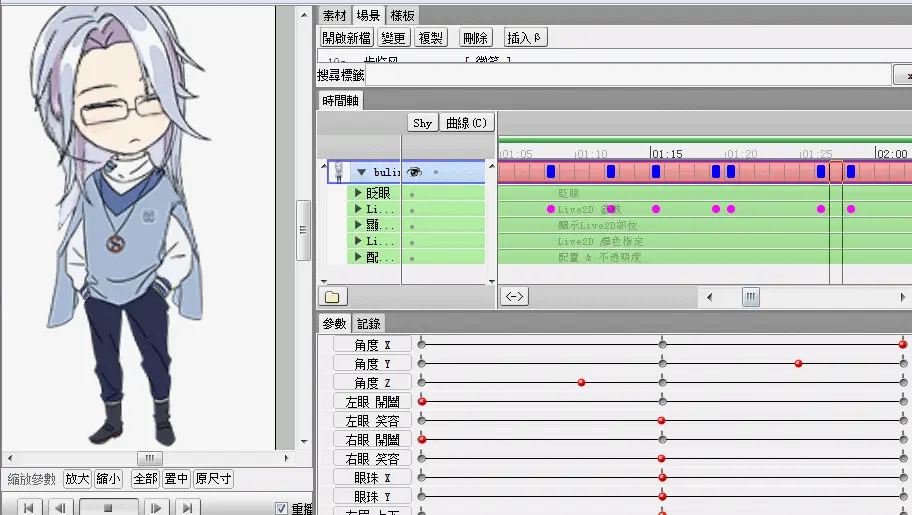Collapse the bulin track group
Viewport: 912px width, 515px height.
click(361, 172)
